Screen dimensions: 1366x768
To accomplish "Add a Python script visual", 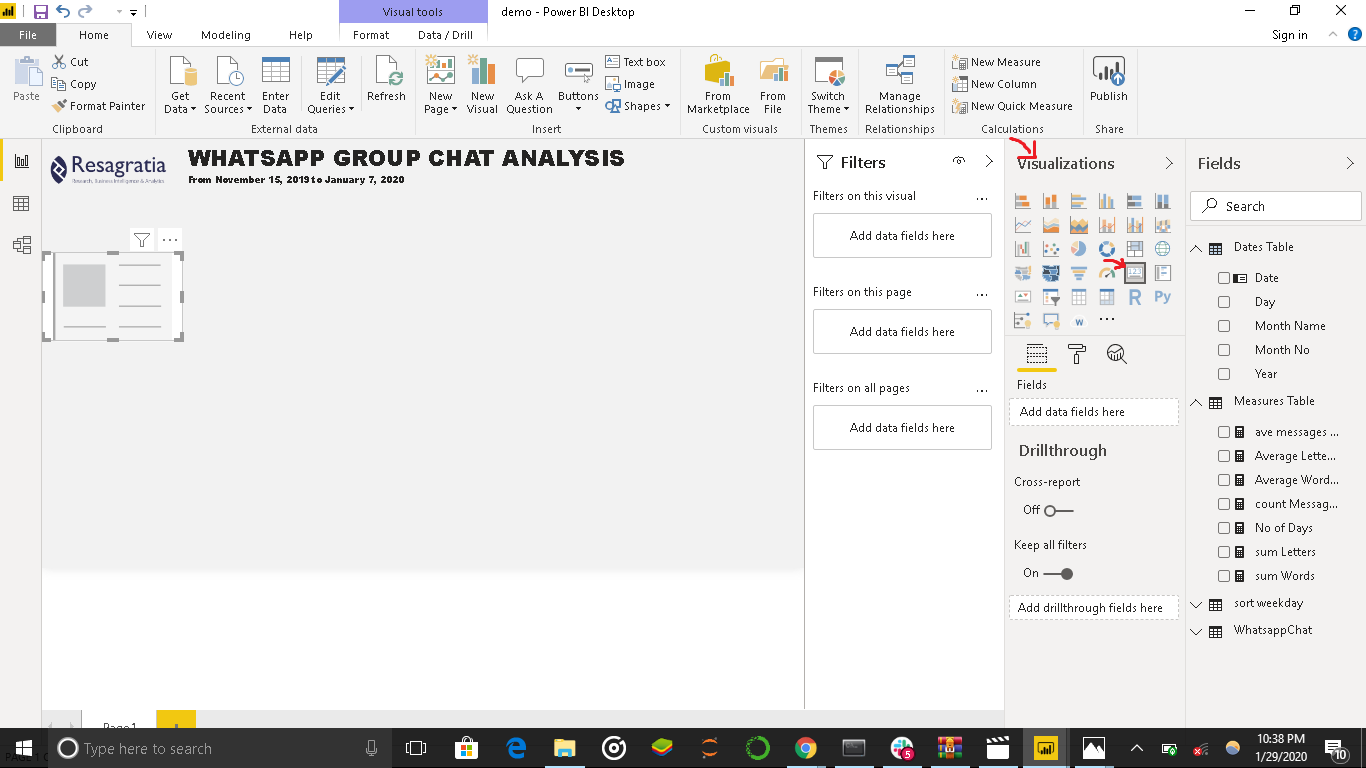I will click(1163, 297).
